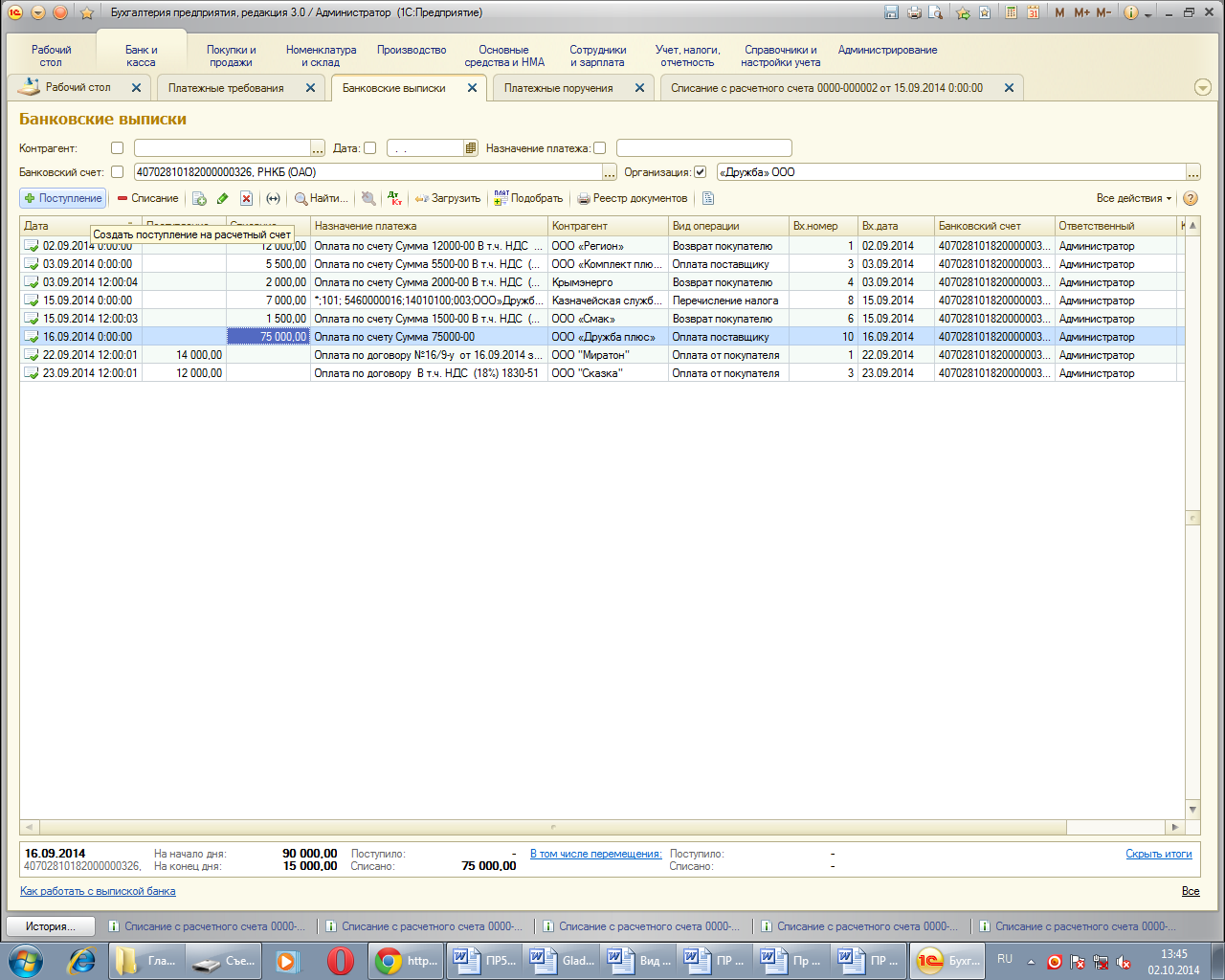Screen dimensions: 1225x980
Task: Click the Скрыть итоги link
Action: (x=1158, y=854)
